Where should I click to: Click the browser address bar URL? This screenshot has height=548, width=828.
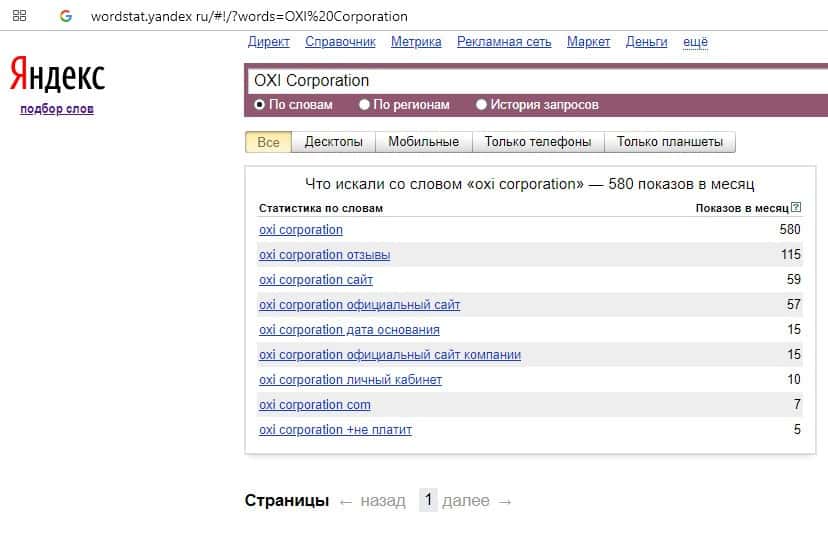click(249, 16)
